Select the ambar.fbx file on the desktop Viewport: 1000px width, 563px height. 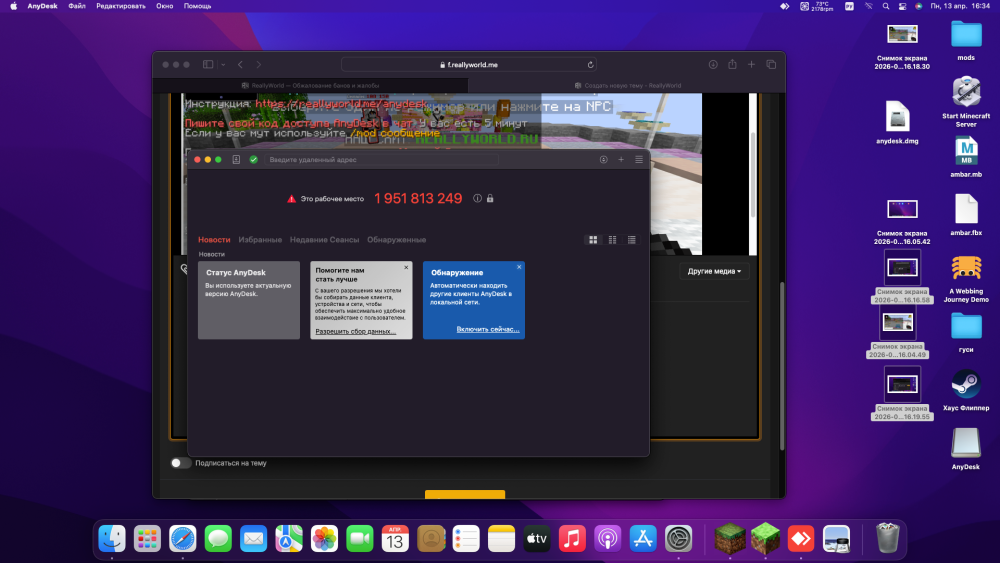coord(966,215)
